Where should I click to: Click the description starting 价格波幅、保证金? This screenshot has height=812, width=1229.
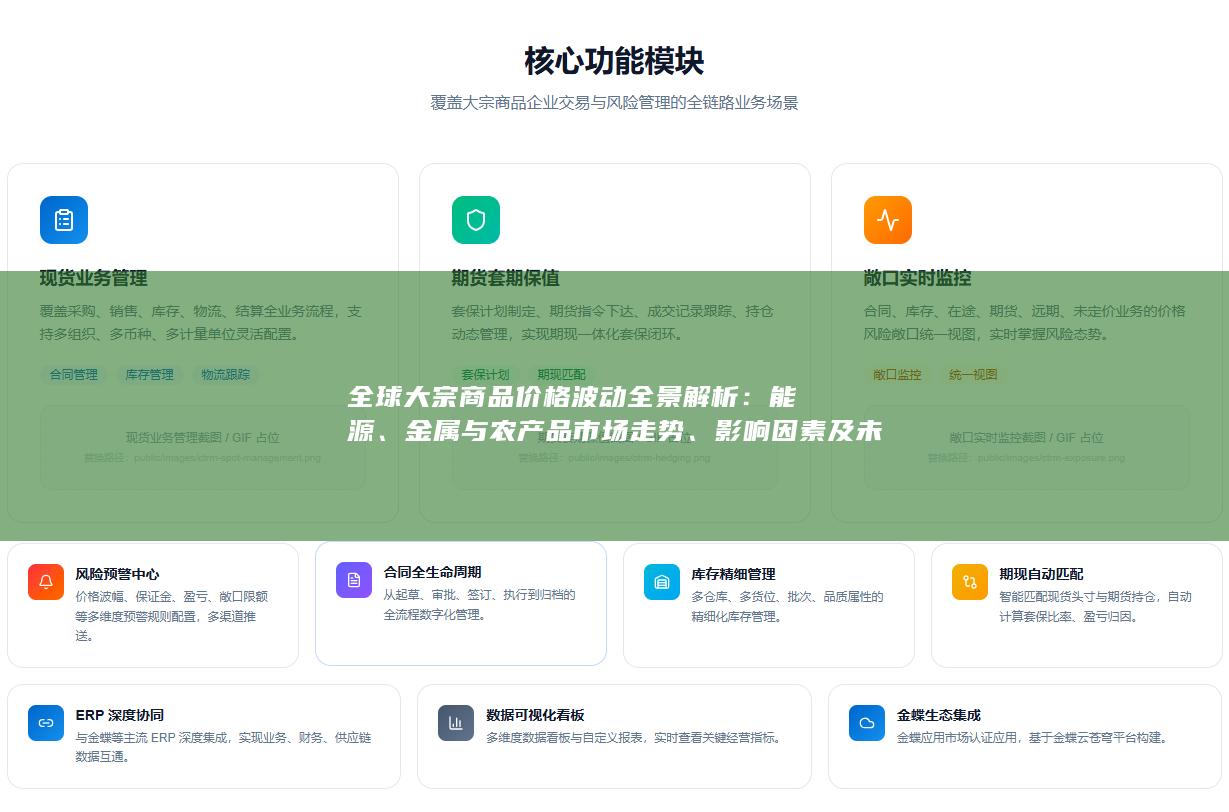click(x=172, y=616)
